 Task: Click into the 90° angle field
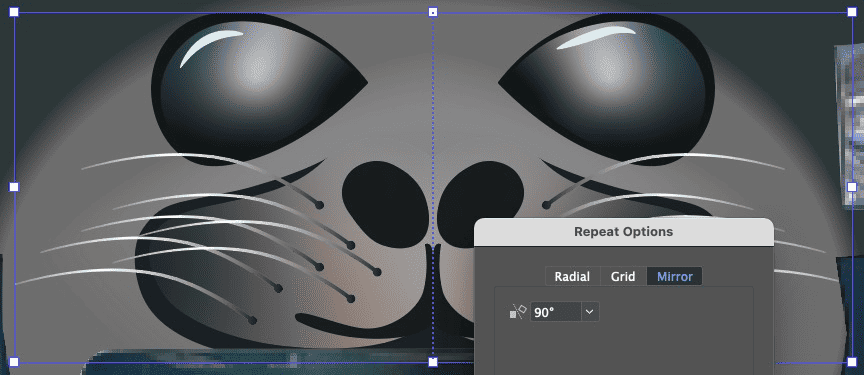(555, 312)
